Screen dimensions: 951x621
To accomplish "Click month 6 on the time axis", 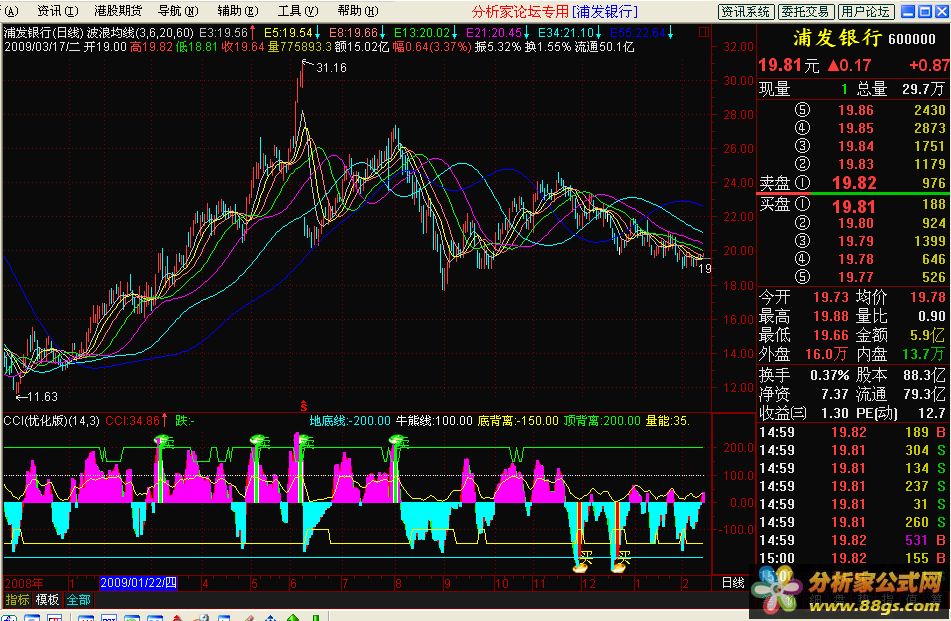I will (294, 584).
